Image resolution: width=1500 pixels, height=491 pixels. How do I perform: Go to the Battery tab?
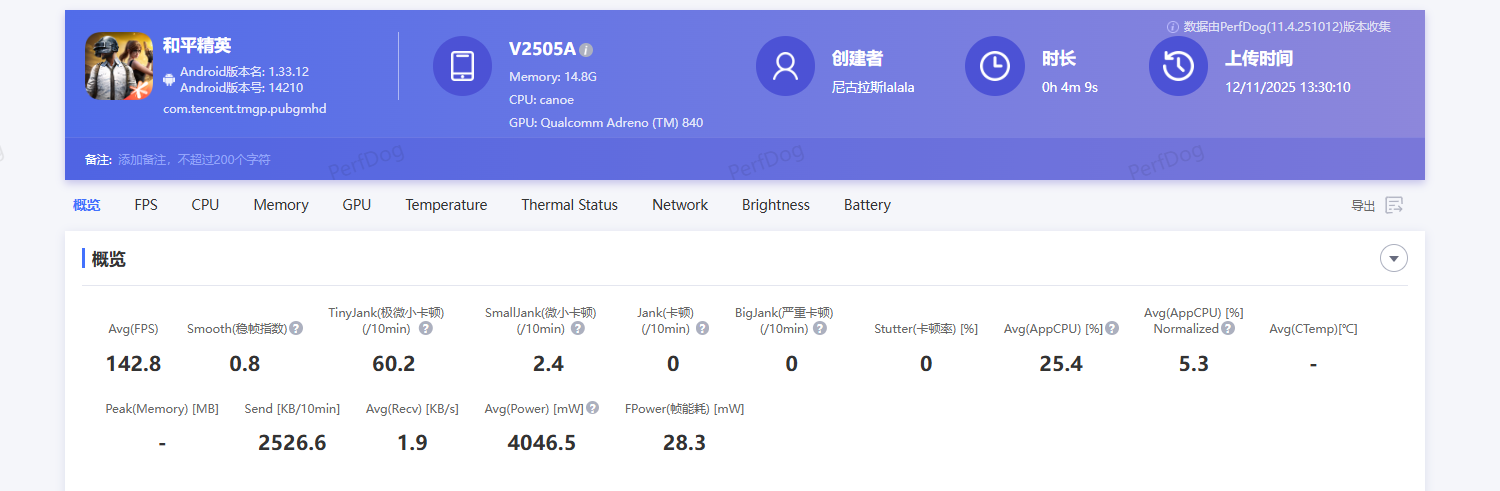coord(867,205)
